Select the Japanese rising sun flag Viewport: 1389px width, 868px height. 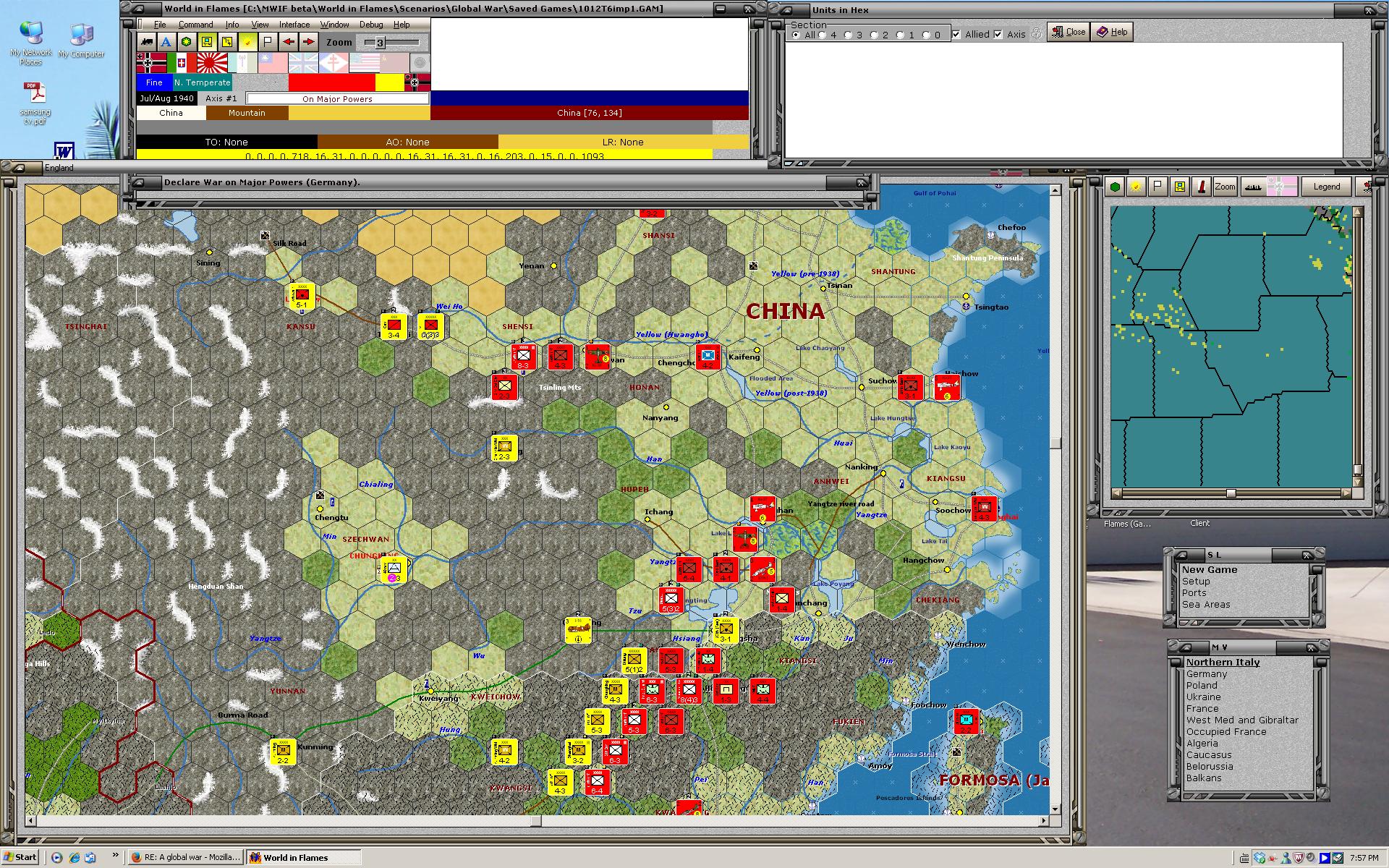pos(212,63)
